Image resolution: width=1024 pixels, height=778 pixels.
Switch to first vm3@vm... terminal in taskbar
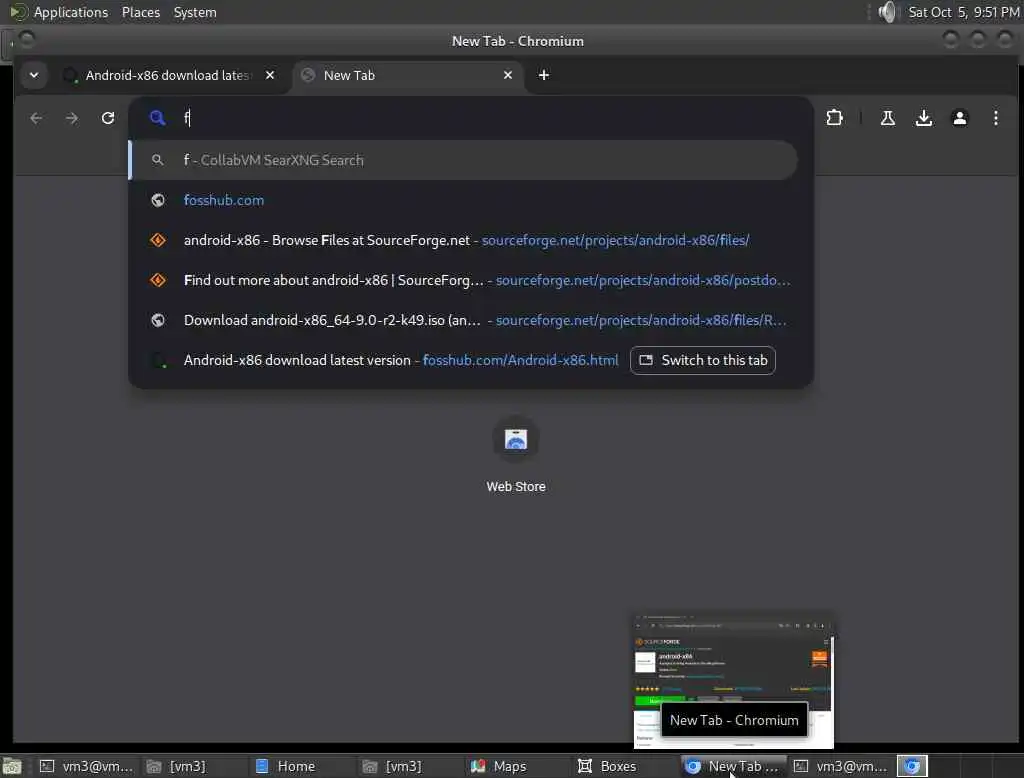pos(86,766)
